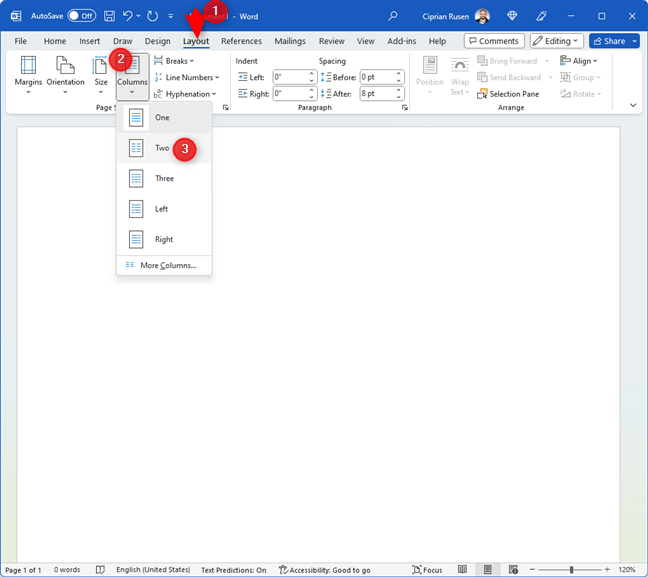Switch to Print Layout view icon
648x577 pixels.
pyautogui.click(x=488, y=570)
